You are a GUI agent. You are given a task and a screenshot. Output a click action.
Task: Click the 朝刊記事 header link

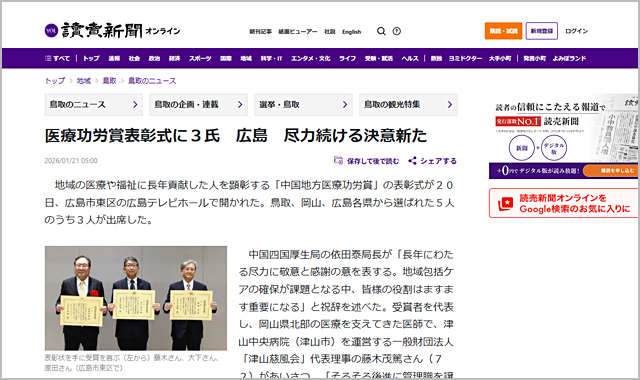[x=260, y=31]
